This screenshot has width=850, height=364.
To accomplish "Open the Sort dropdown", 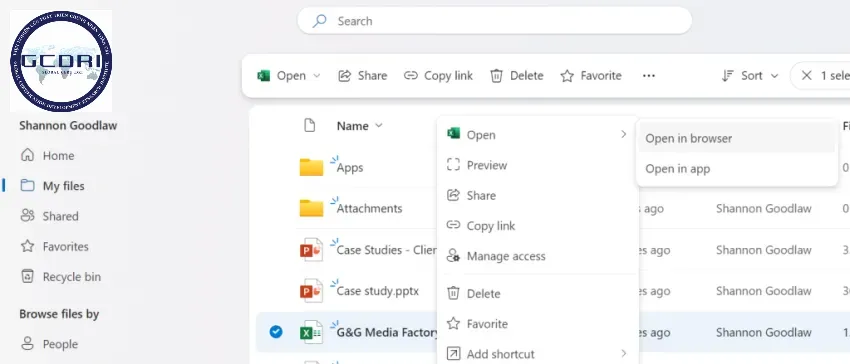I will tap(750, 76).
